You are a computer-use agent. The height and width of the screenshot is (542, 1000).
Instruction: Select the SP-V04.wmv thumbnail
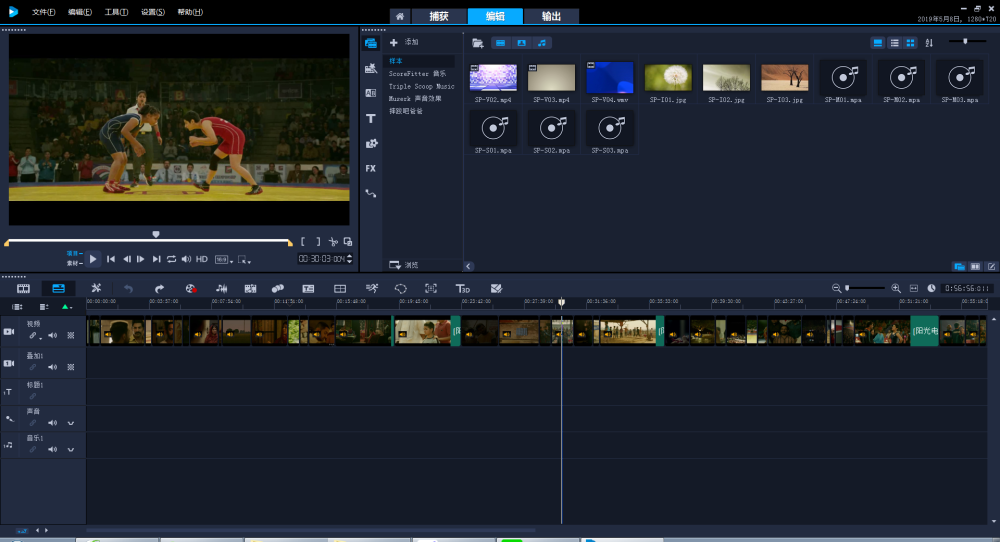(x=610, y=78)
